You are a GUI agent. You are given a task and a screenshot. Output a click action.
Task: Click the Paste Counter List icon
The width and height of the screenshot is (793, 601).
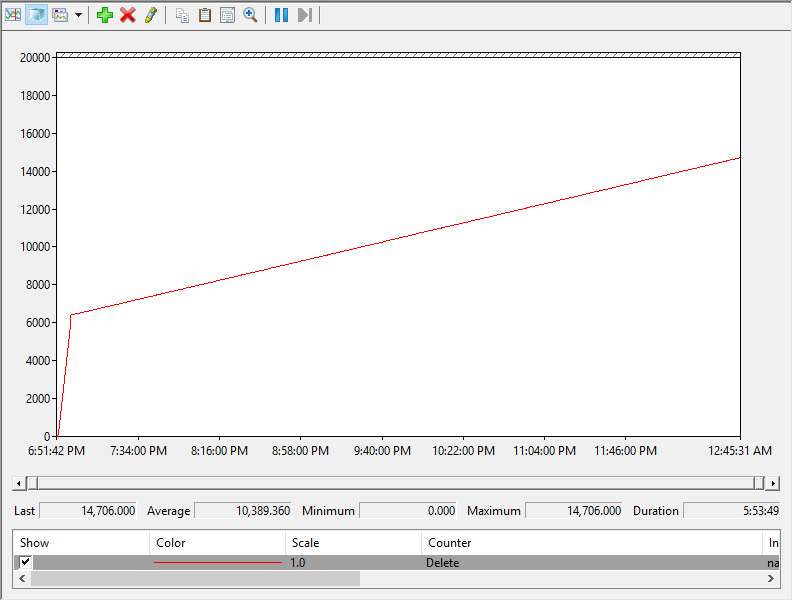tap(205, 15)
